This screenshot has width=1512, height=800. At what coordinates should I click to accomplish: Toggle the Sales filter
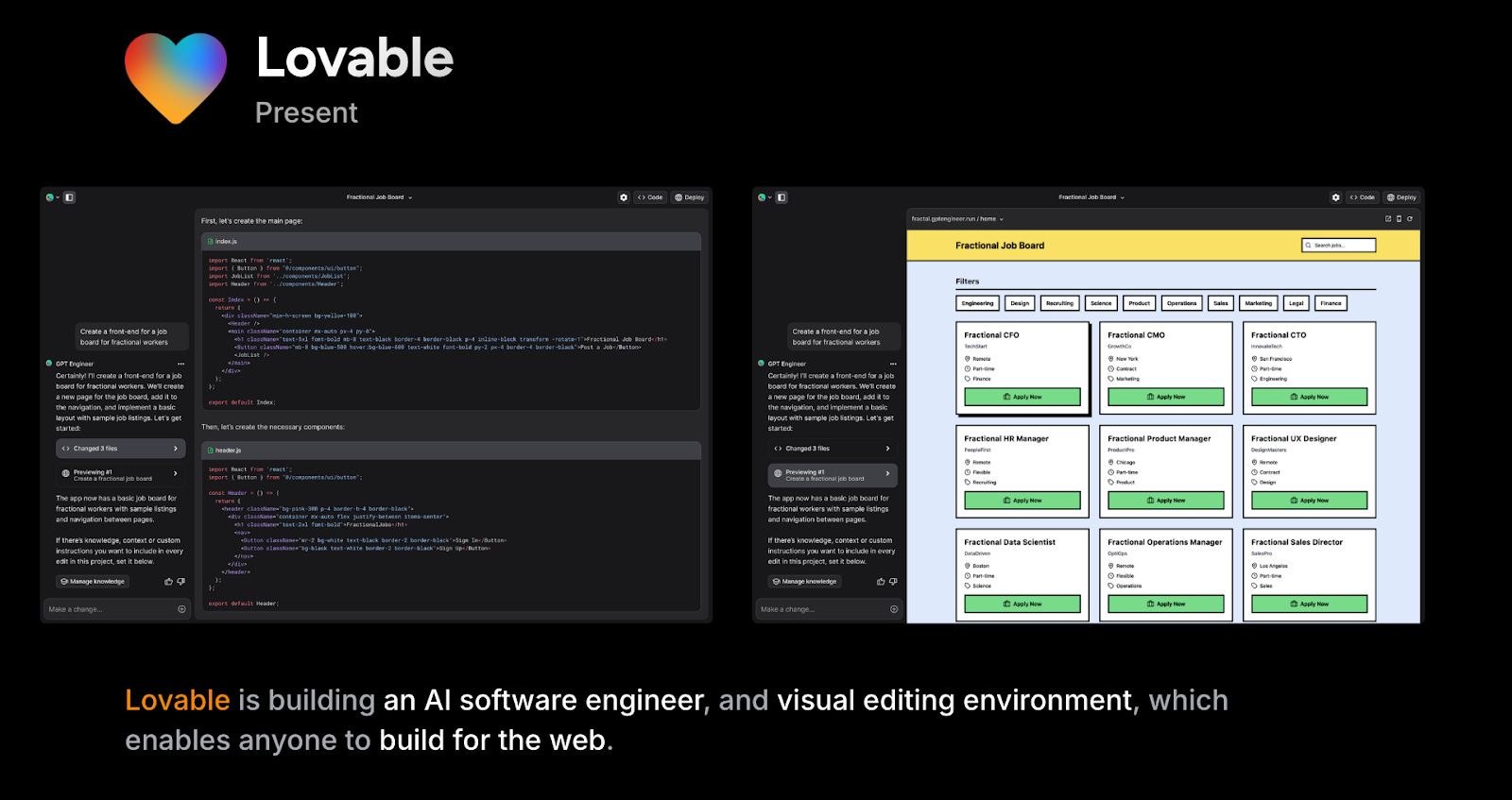pyautogui.click(x=1221, y=303)
